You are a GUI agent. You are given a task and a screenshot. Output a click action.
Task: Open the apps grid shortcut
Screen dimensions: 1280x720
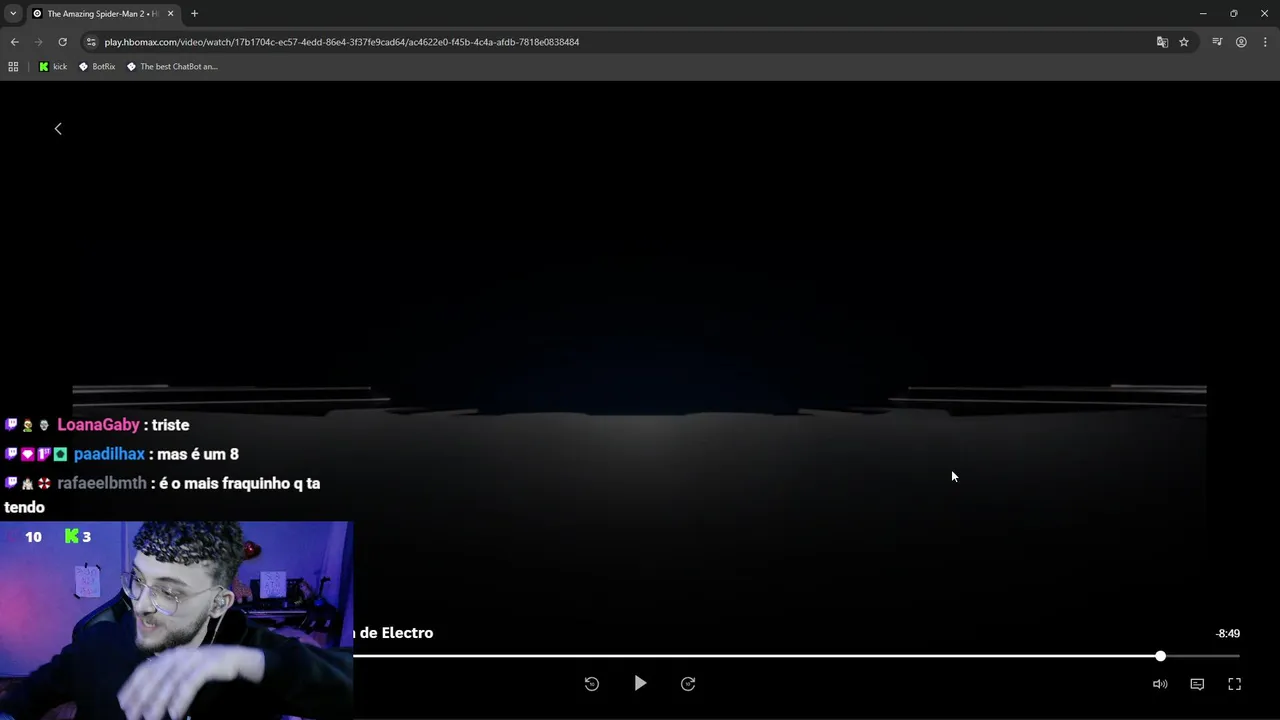tap(13, 67)
